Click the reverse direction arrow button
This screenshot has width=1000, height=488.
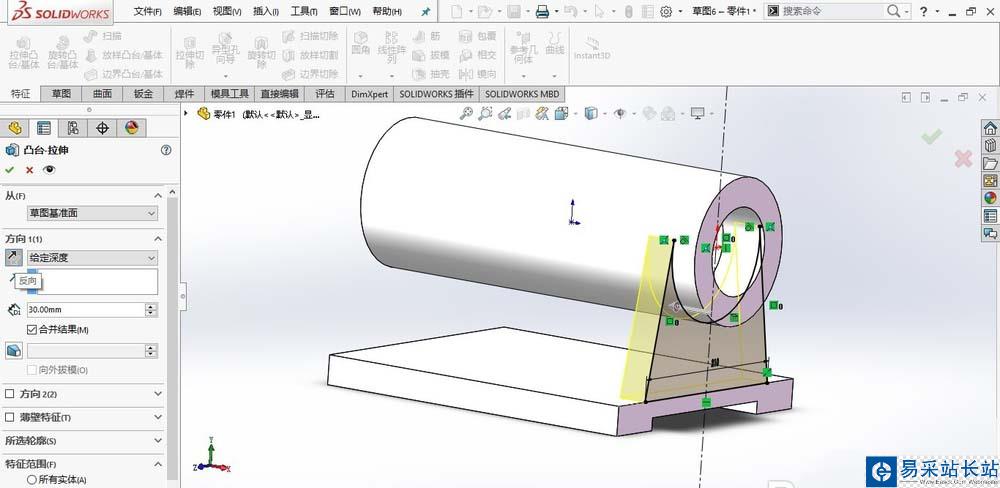(14, 258)
